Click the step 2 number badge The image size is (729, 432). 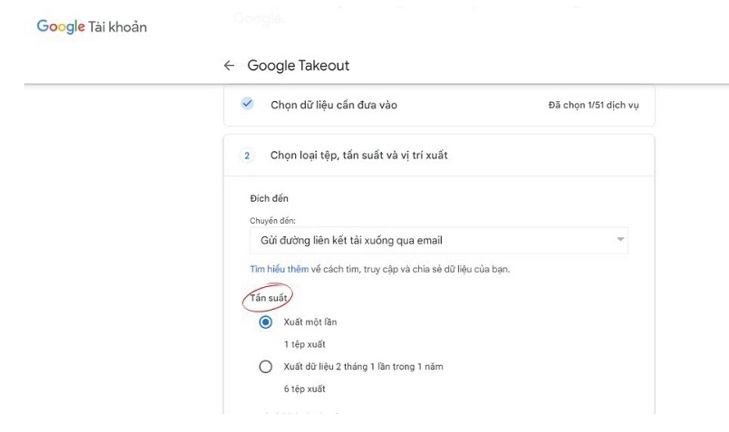pos(247,155)
